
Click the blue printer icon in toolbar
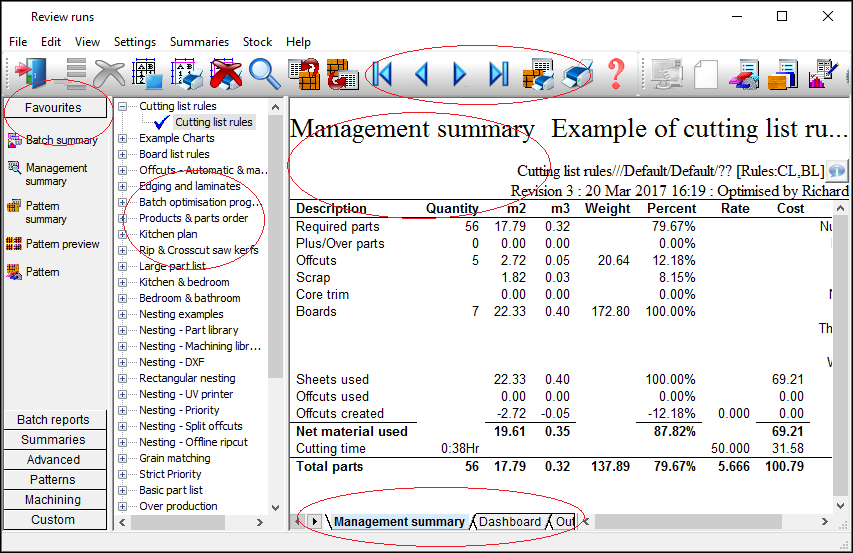(577, 74)
